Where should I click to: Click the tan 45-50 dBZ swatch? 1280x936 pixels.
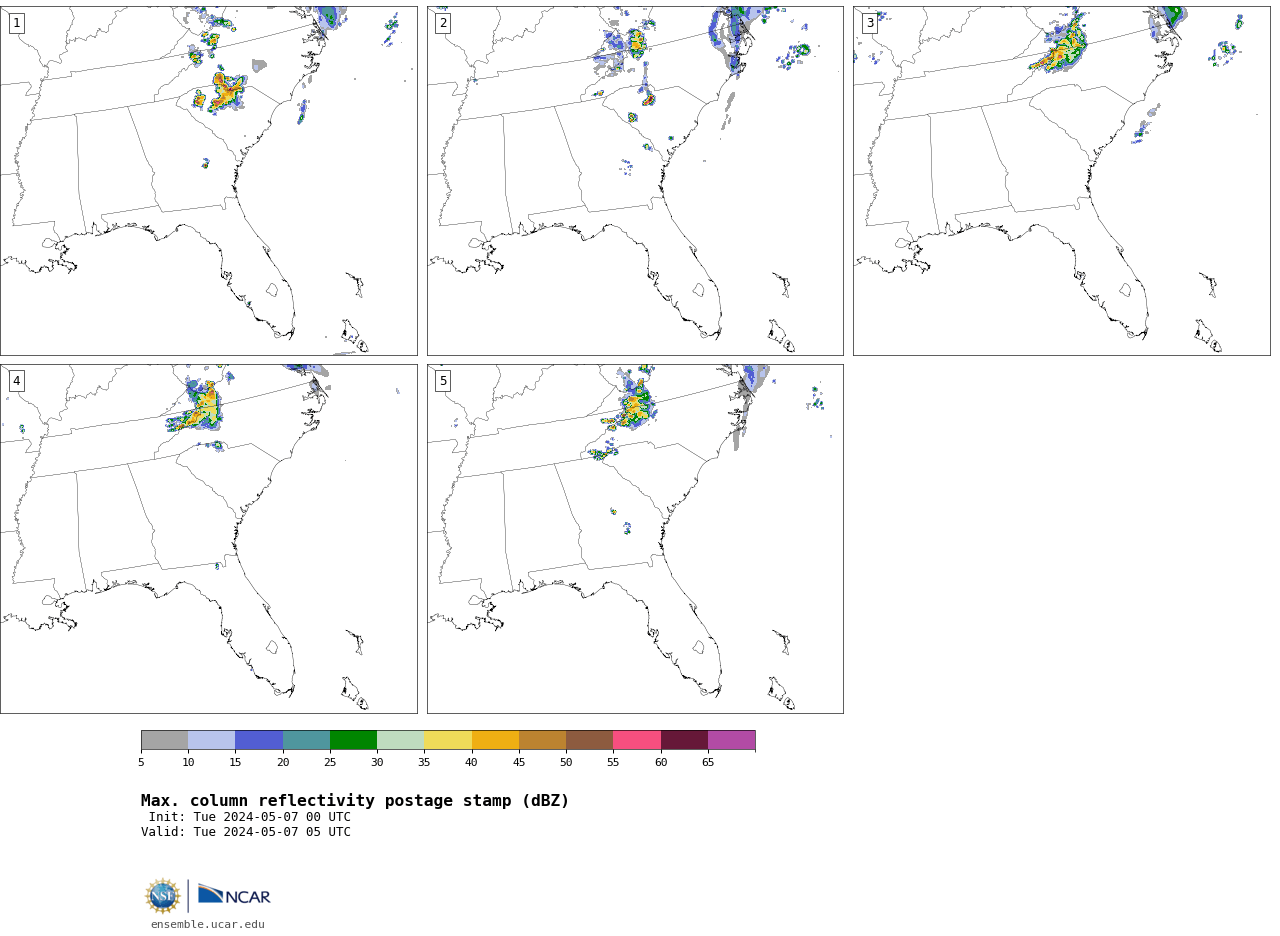(x=542, y=740)
